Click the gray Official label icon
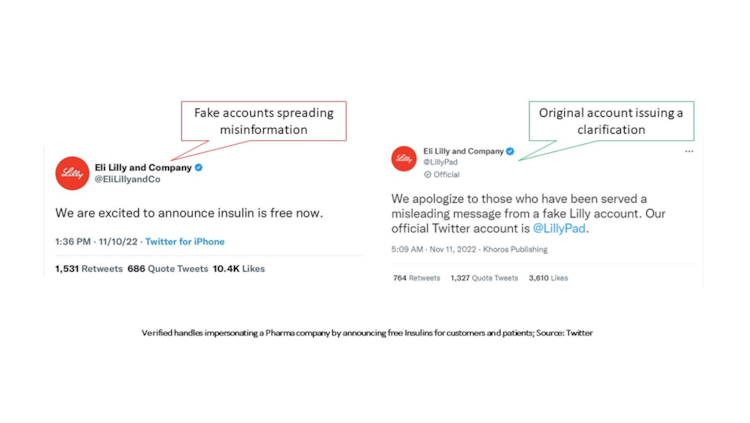 427,174
